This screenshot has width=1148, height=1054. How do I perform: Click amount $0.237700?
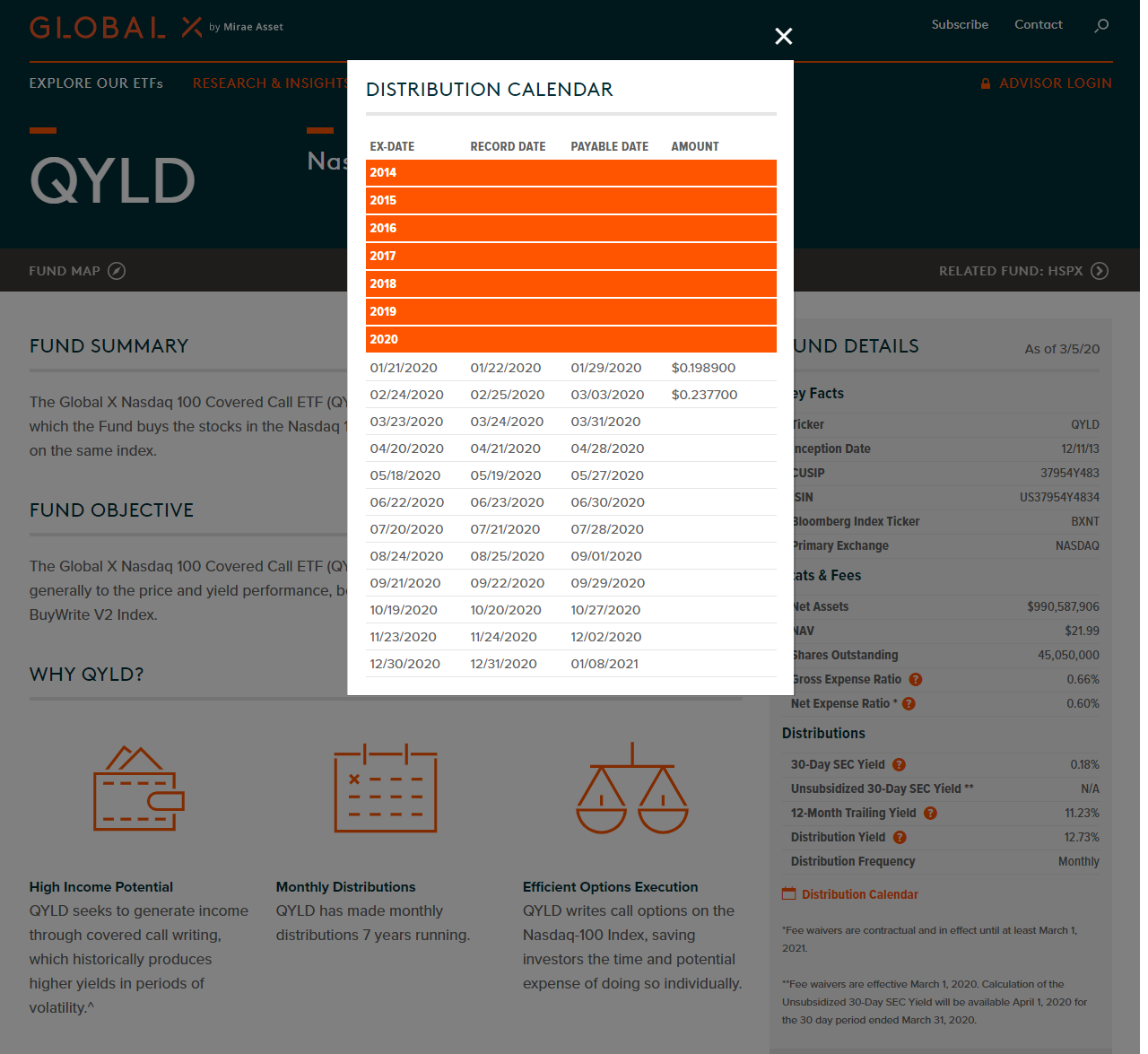[x=704, y=395]
